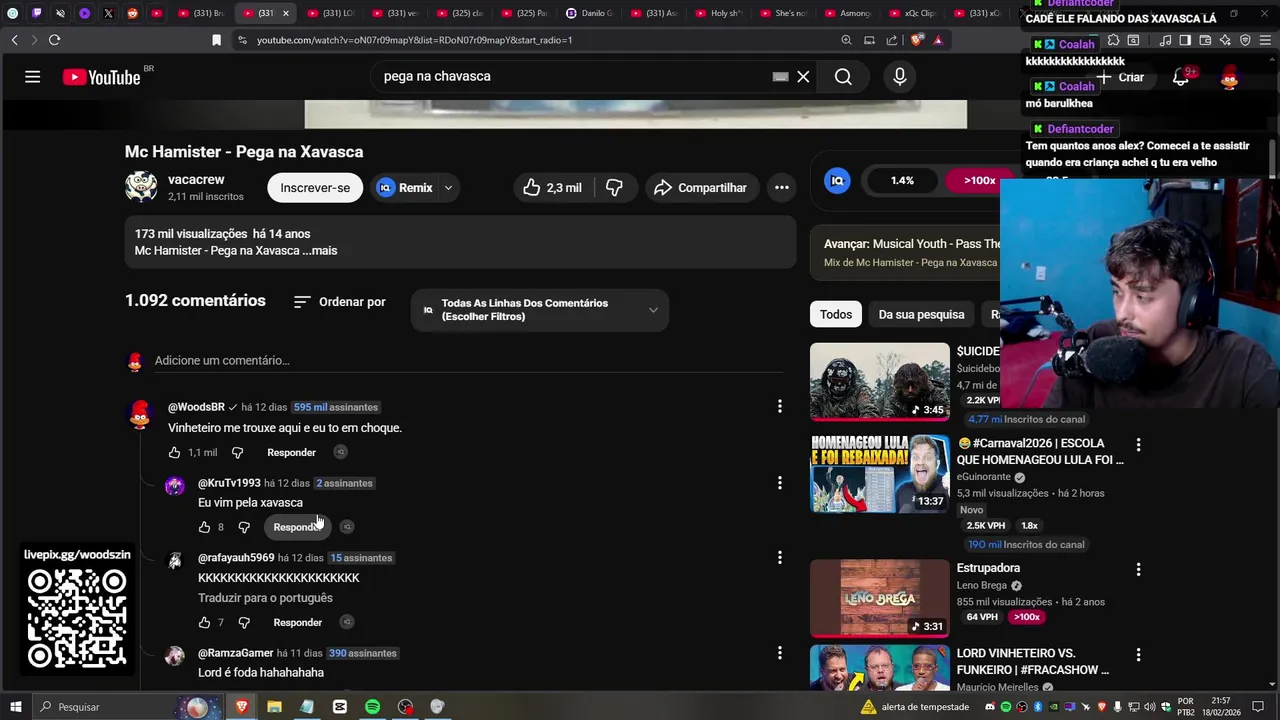The image size is (1280, 720).
Task: Like the WoodsBR comment
Action: click(174, 452)
